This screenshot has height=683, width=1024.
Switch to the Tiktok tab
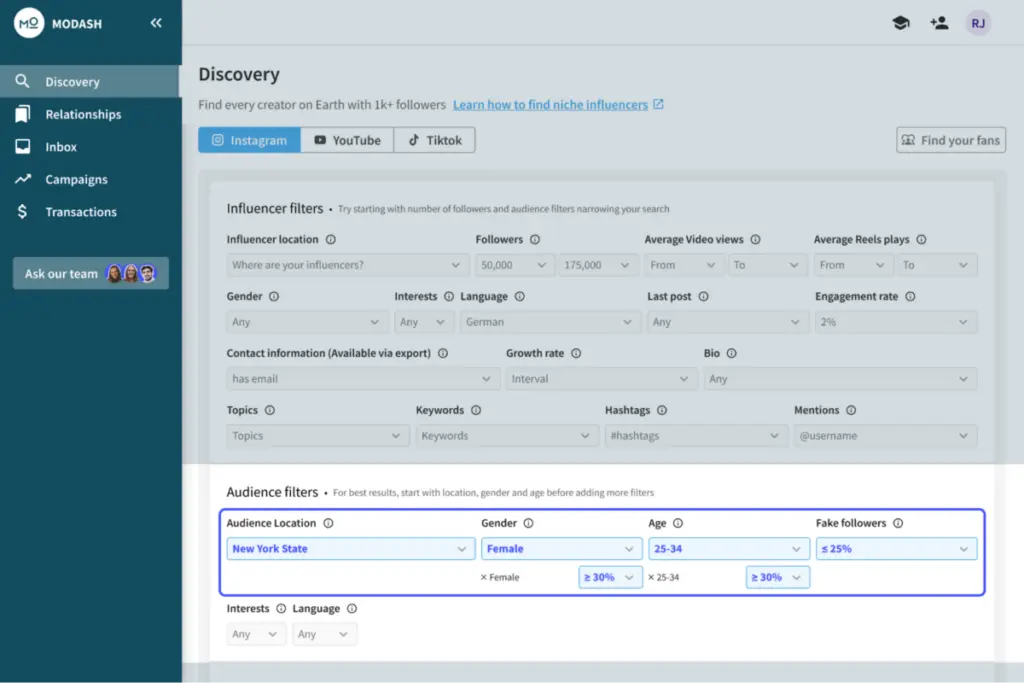434,140
